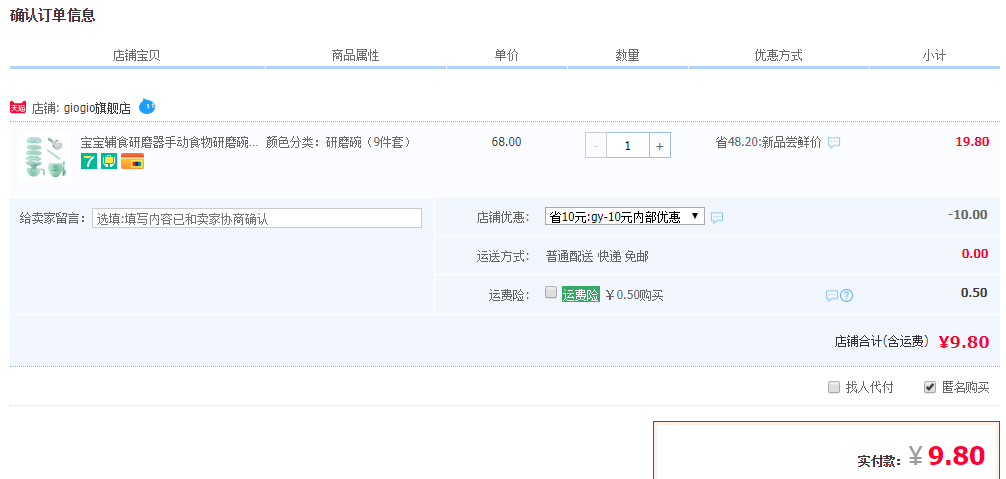Open comment bubble beside 新品尝鲜价 discount
Image resolution: width=1006 pixels, height=479 pixels.
[834, 143]
